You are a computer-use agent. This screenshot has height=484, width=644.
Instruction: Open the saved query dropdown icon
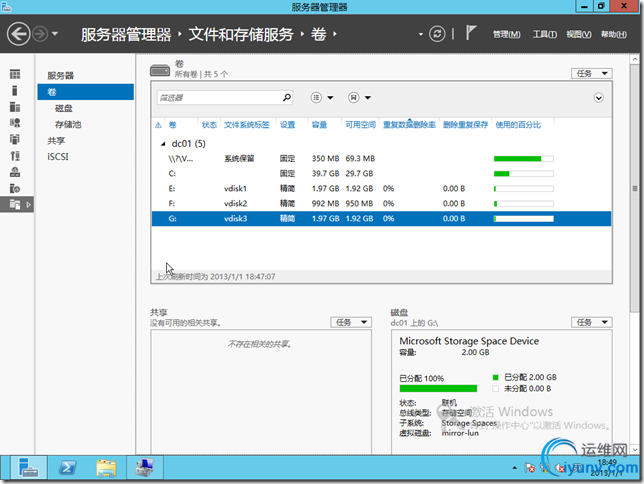pos(359,97)
